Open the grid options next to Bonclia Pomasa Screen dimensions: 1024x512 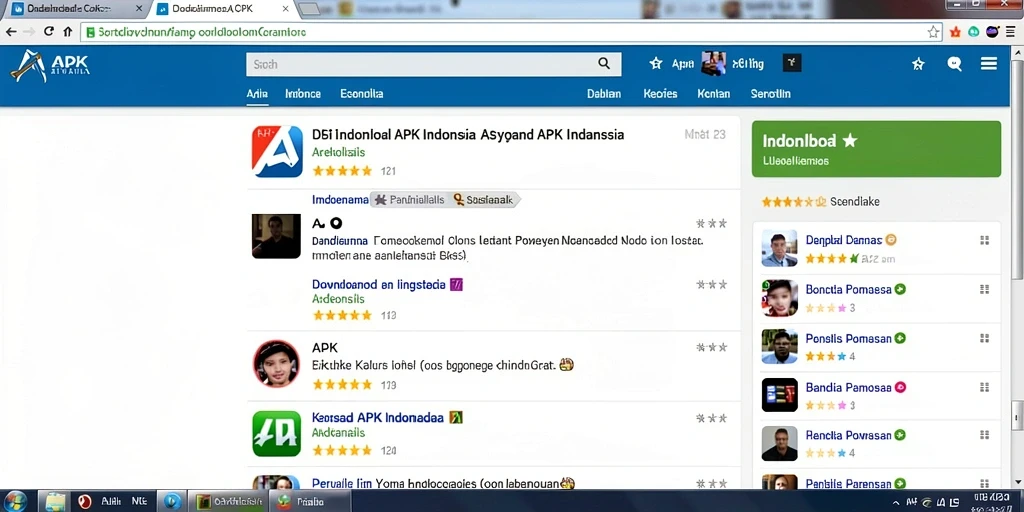point(984,289)
